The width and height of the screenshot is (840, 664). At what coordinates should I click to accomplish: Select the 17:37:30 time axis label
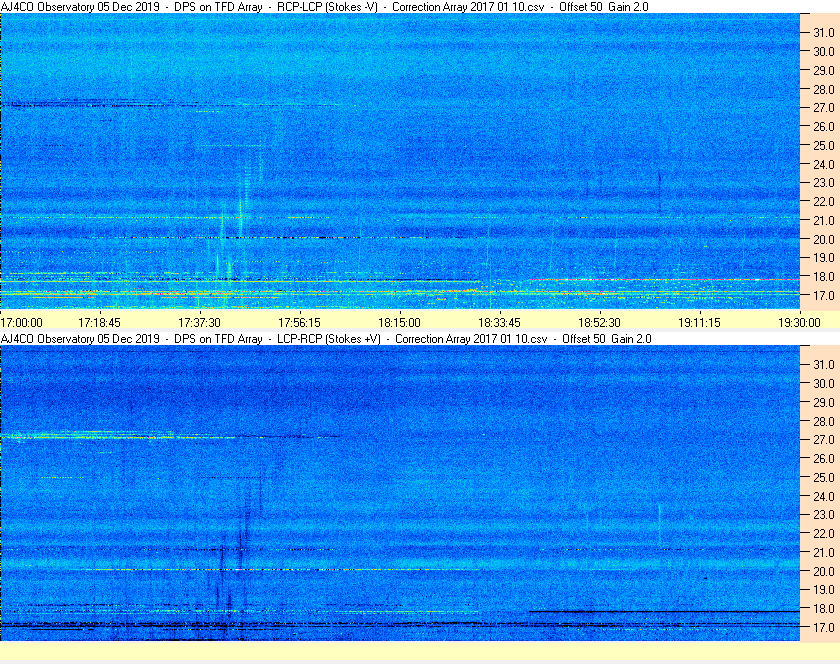tap(199, 323)
